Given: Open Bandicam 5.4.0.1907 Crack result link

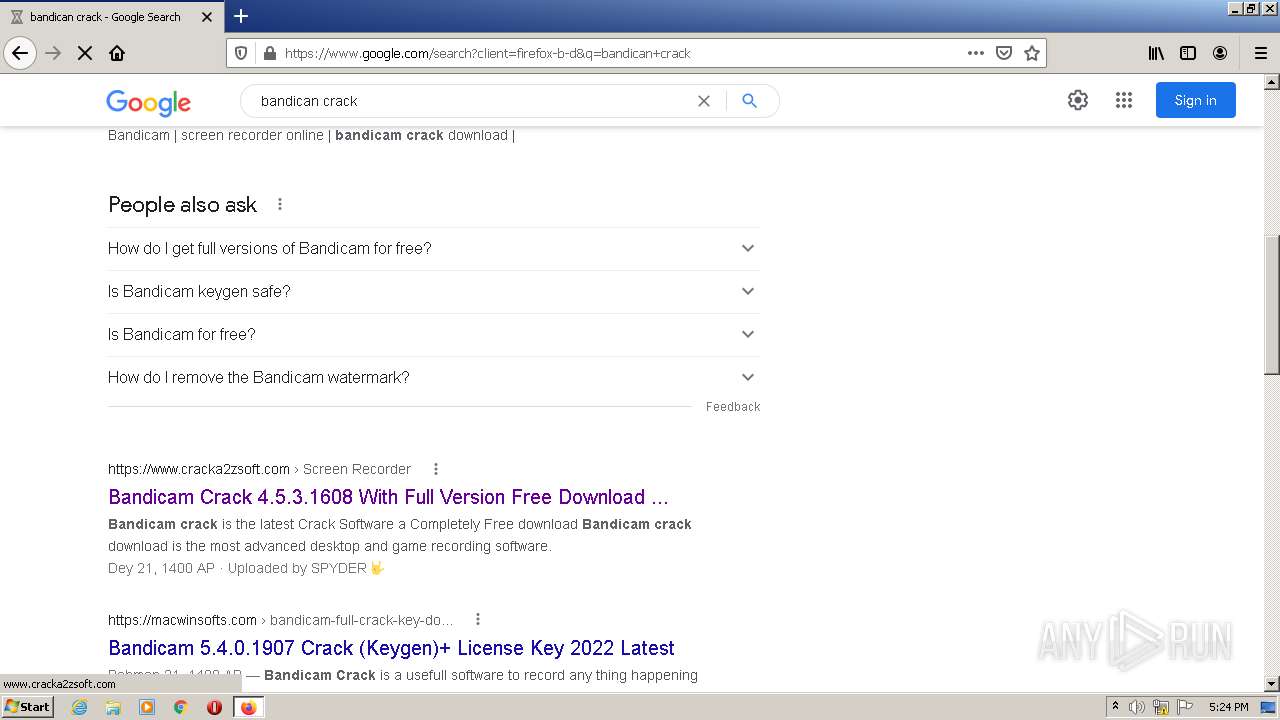Looking at the screenshot, I should pyautogui.click(x=391, y=648).
